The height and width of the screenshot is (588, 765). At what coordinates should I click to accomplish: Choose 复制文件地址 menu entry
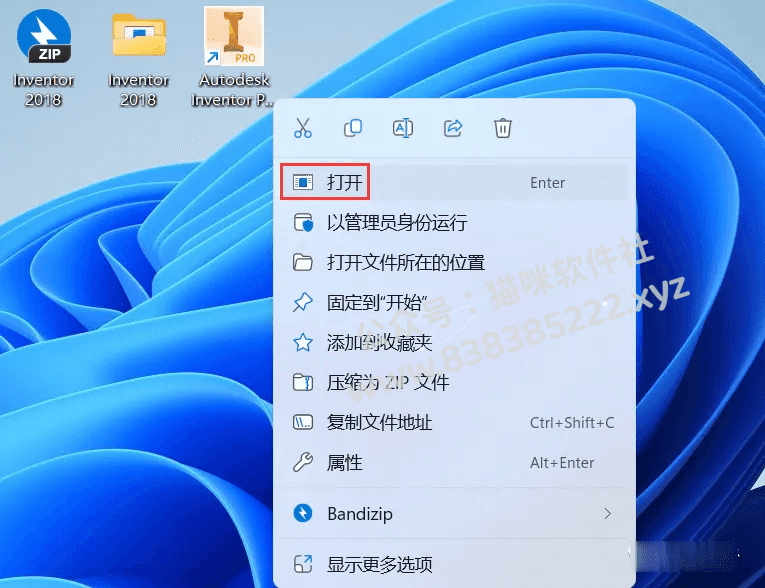454,423
